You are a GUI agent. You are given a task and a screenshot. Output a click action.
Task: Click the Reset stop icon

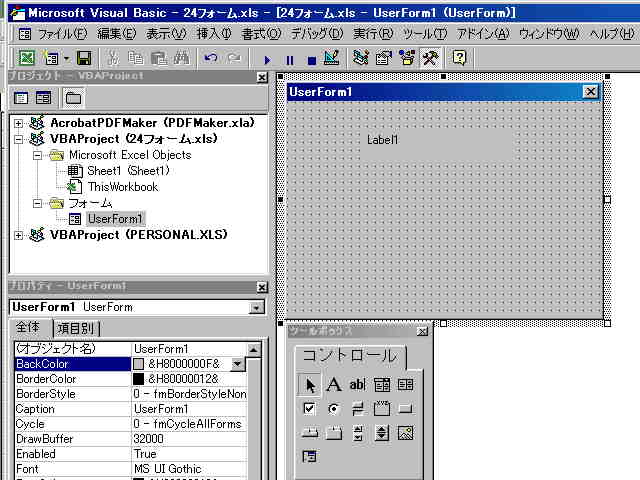point(312,60)
